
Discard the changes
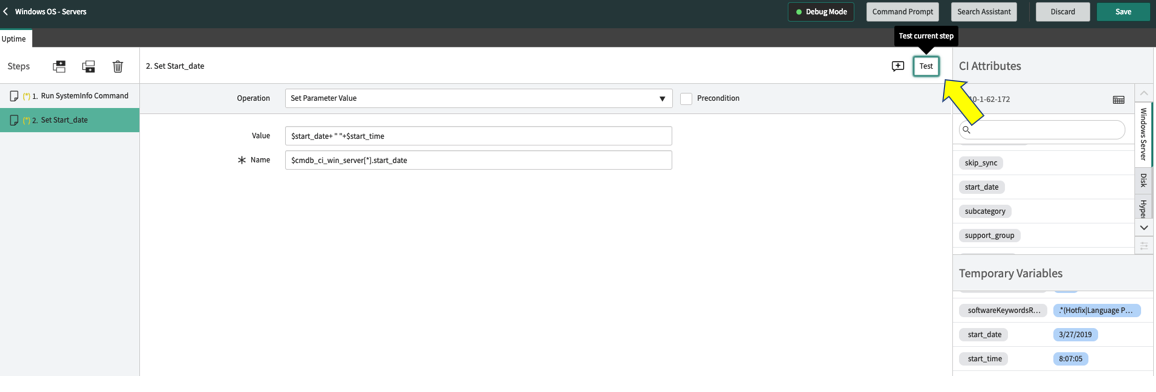click(1062, 12)
